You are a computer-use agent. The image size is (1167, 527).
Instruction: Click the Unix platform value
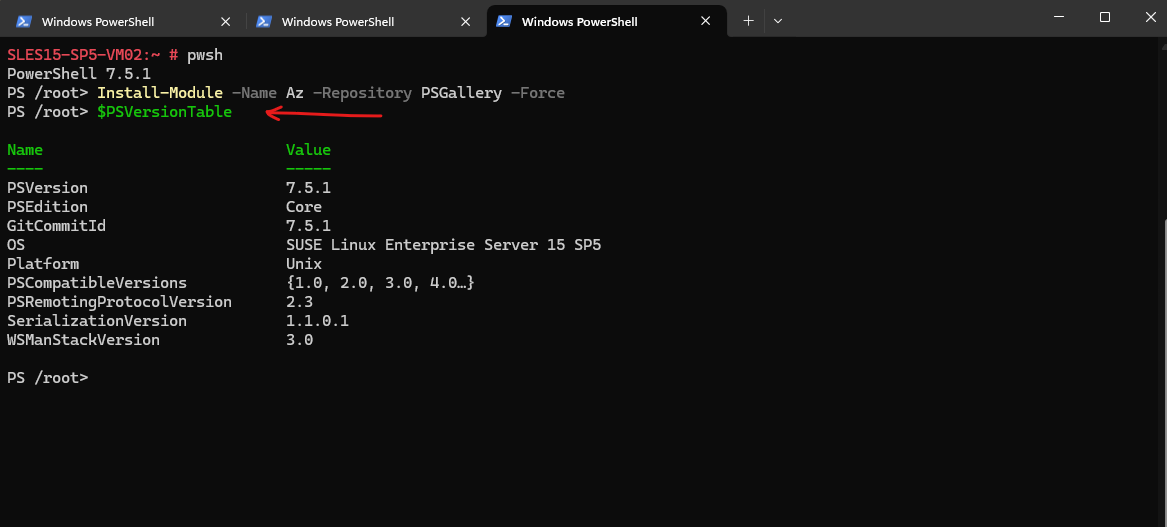(x=304, y=264)
